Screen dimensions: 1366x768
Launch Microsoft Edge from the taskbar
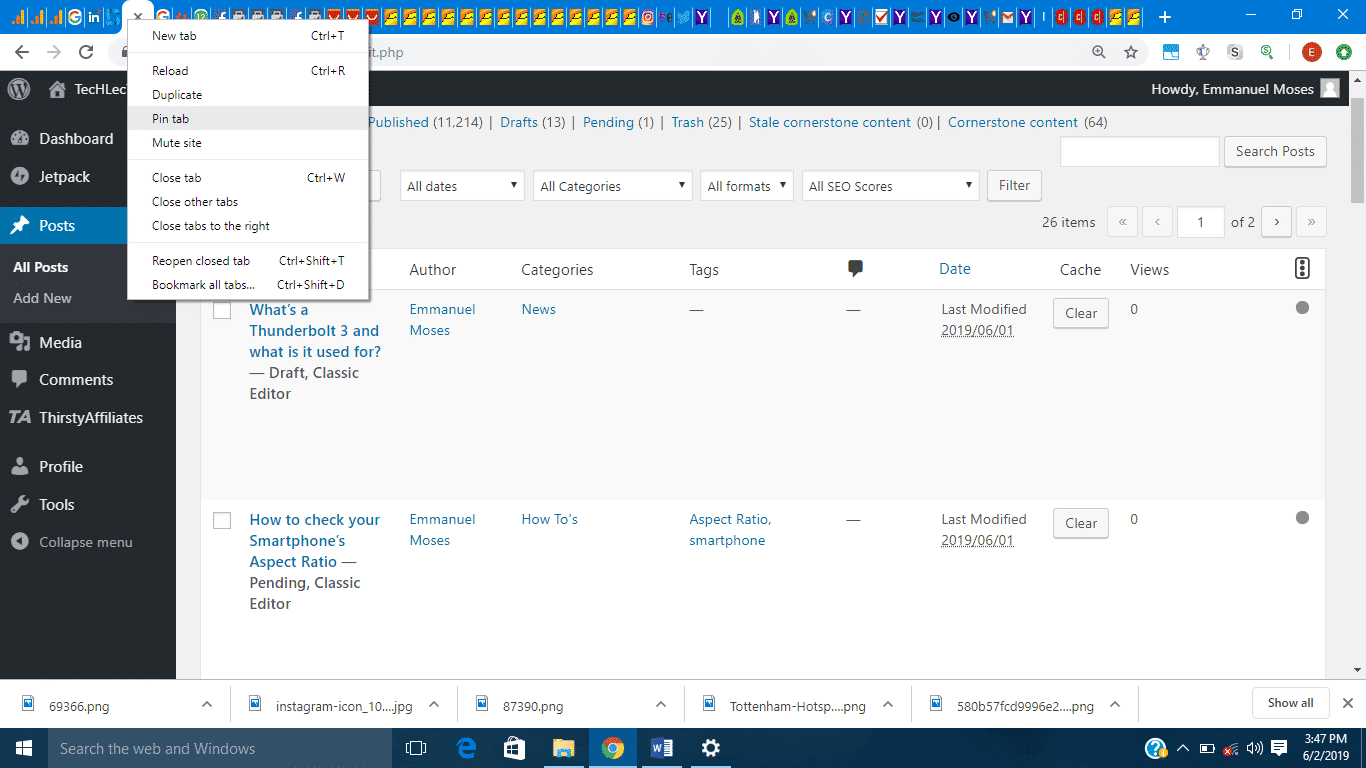pos(466,748)
